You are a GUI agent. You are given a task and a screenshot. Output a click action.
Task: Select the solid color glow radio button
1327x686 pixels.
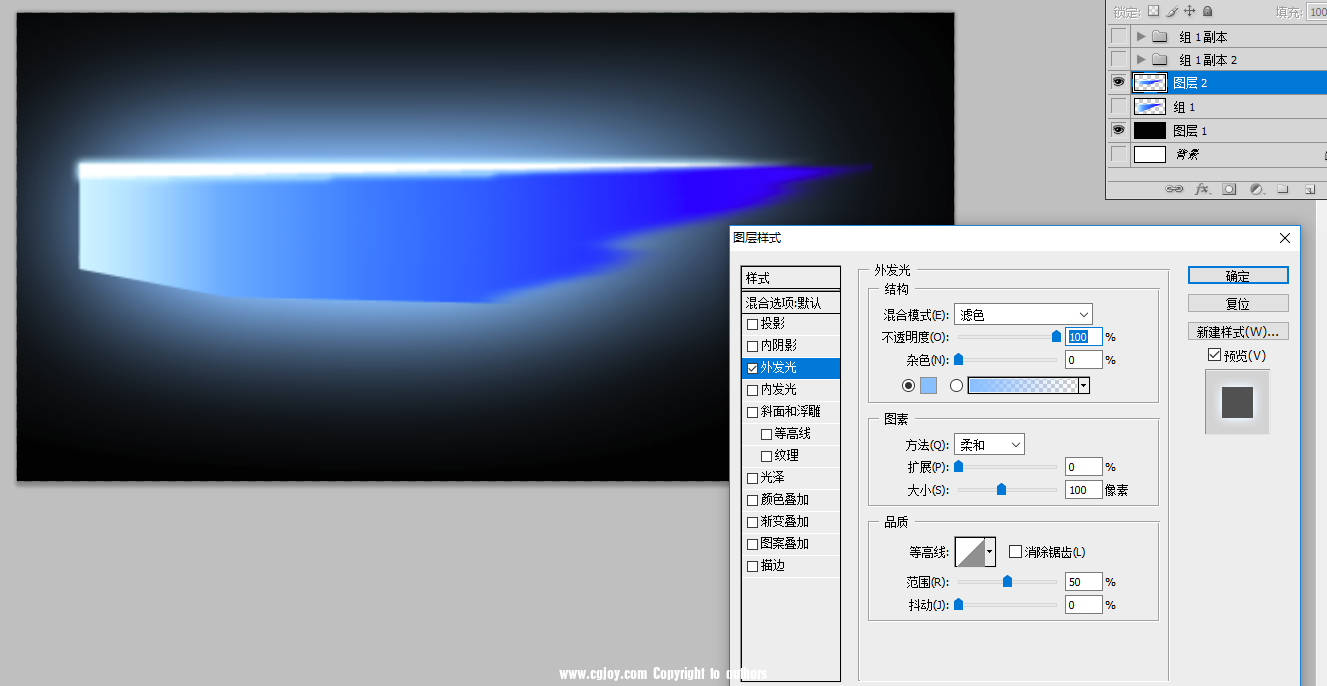tap(908, 385)
